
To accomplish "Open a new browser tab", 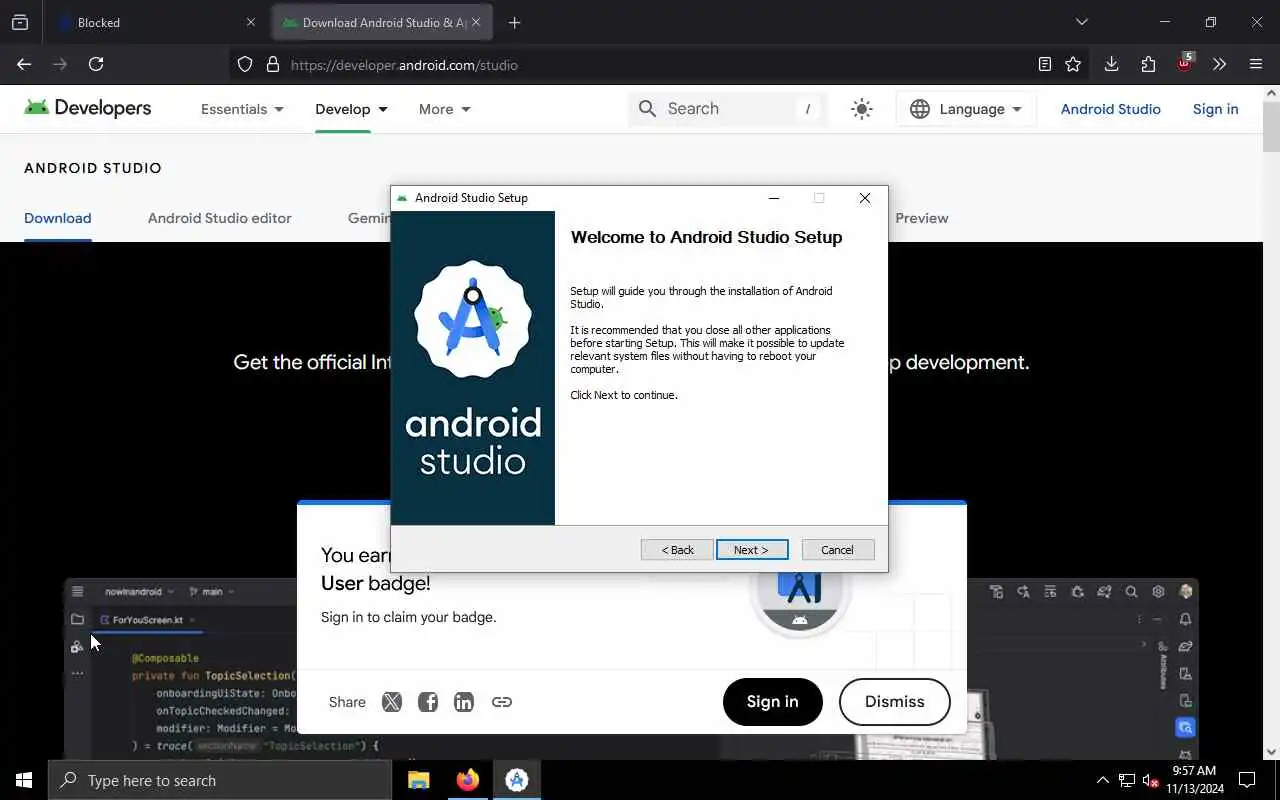I will pyautogui.click(x=514, y=22).
